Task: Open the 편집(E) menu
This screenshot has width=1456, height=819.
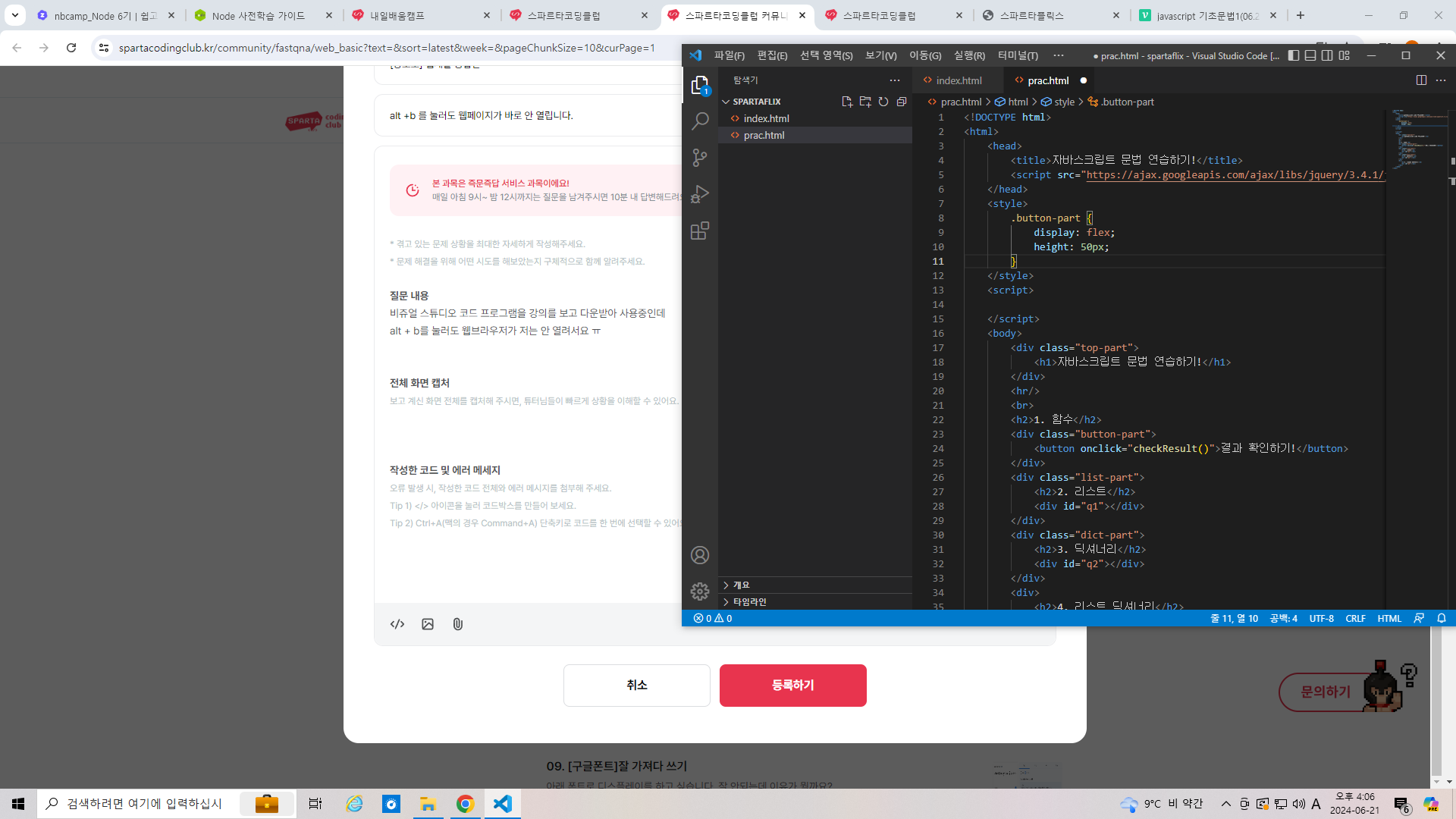Action: [x=772, y=55]
